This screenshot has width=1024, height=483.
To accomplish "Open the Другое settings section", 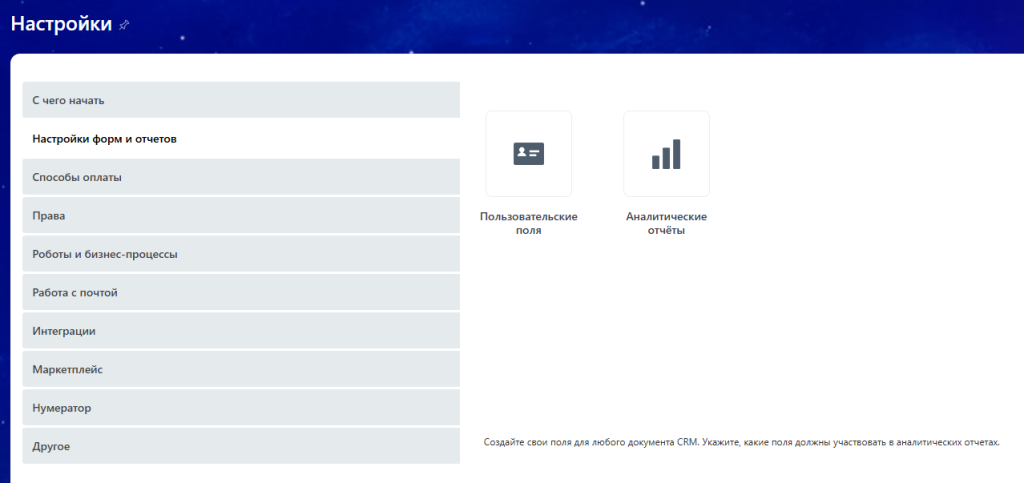I will [x=240, y=446].
